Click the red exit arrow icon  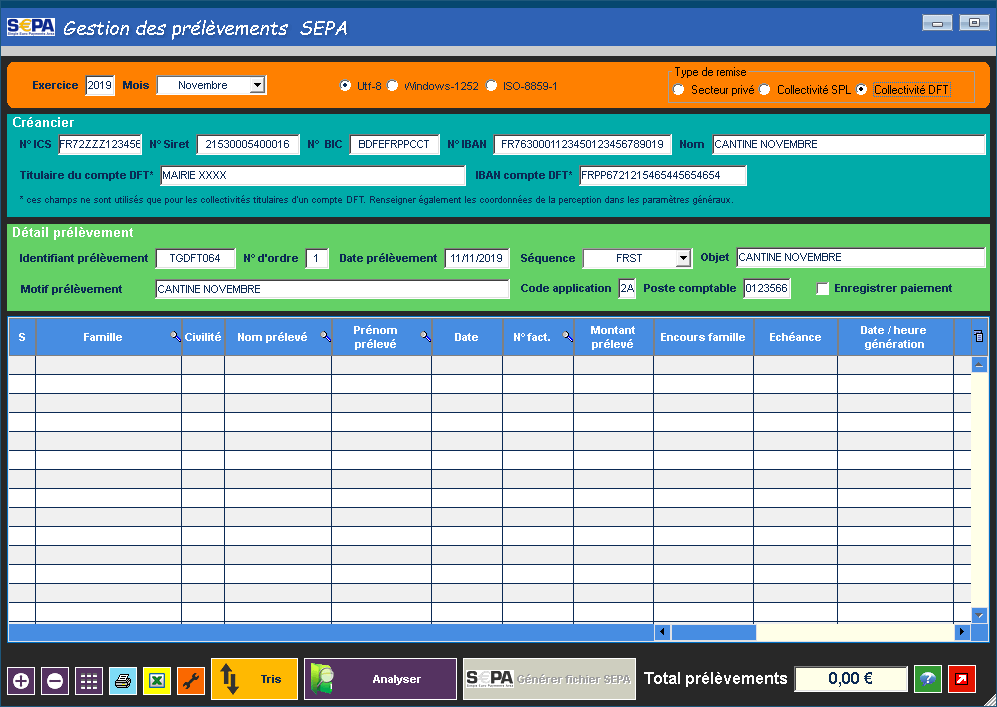click(962, 680)
